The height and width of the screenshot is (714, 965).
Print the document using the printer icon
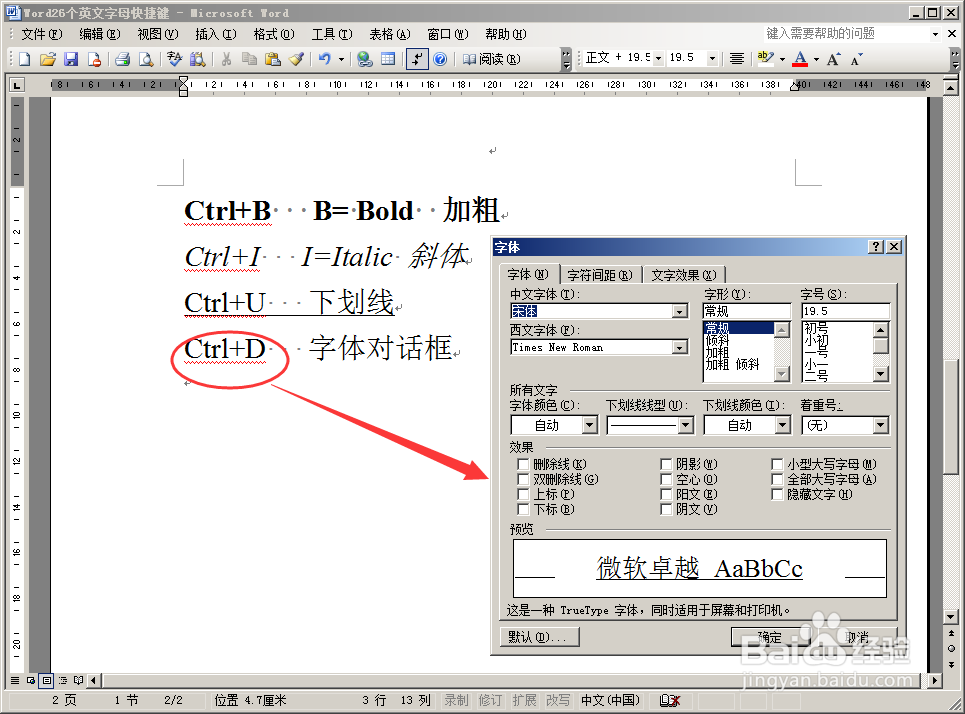point(122,59)
